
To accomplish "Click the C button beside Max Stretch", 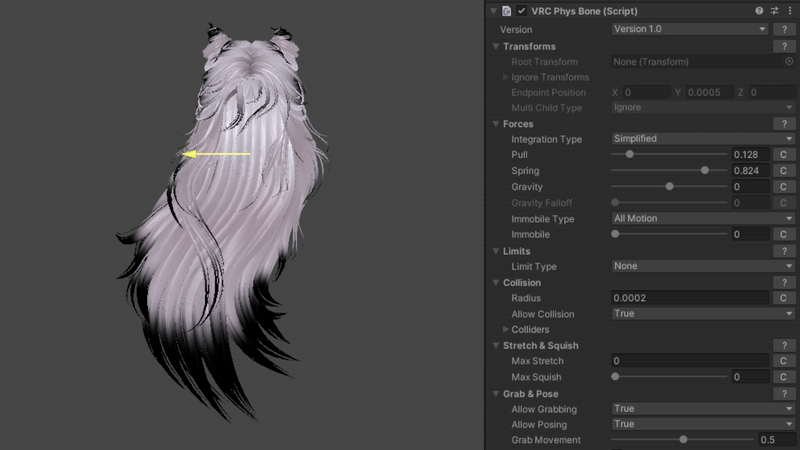I will pyautogui.click(x=785, y=361).
